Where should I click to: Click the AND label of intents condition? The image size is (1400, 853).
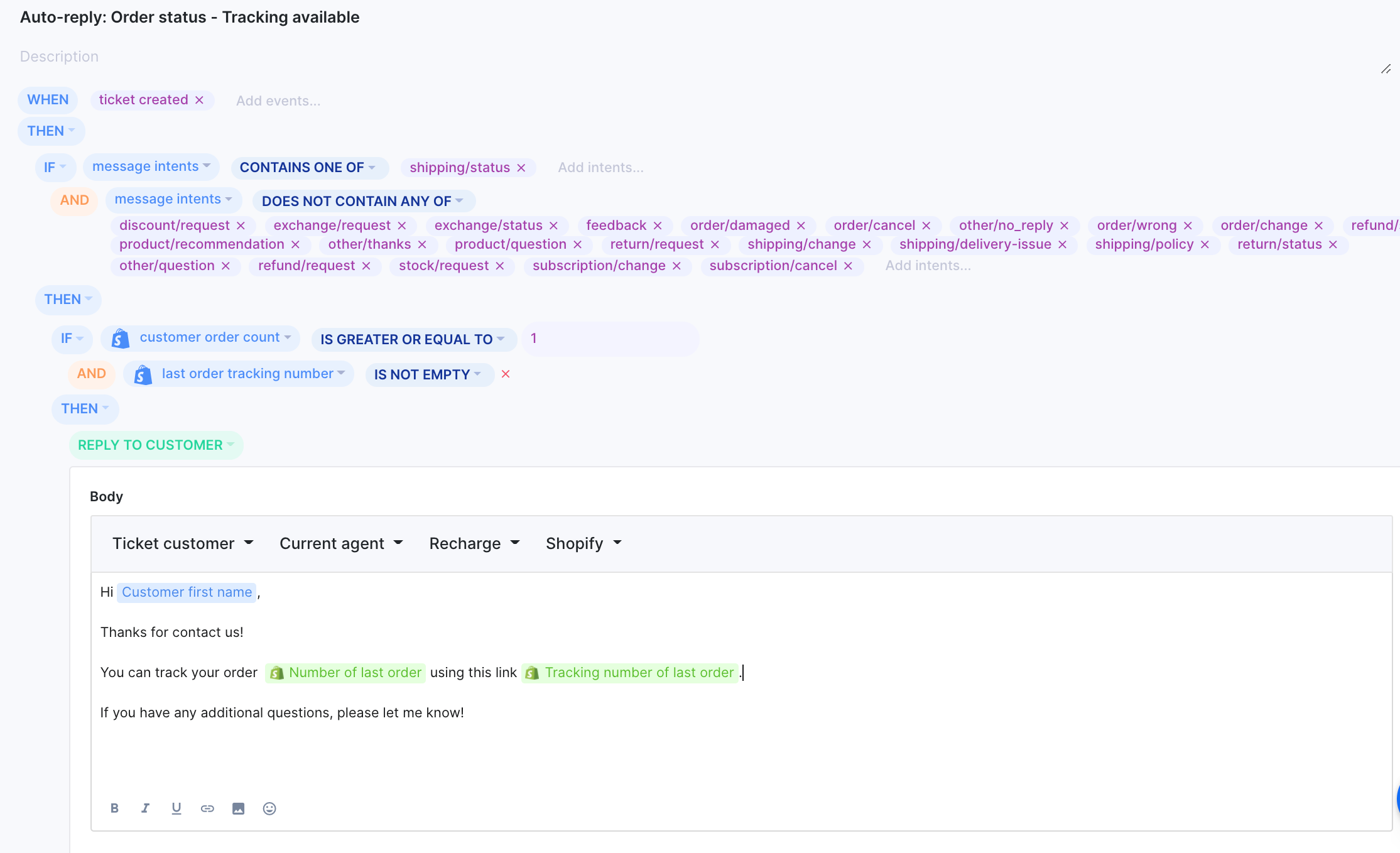pyautogui.click(x=74, y=200)
